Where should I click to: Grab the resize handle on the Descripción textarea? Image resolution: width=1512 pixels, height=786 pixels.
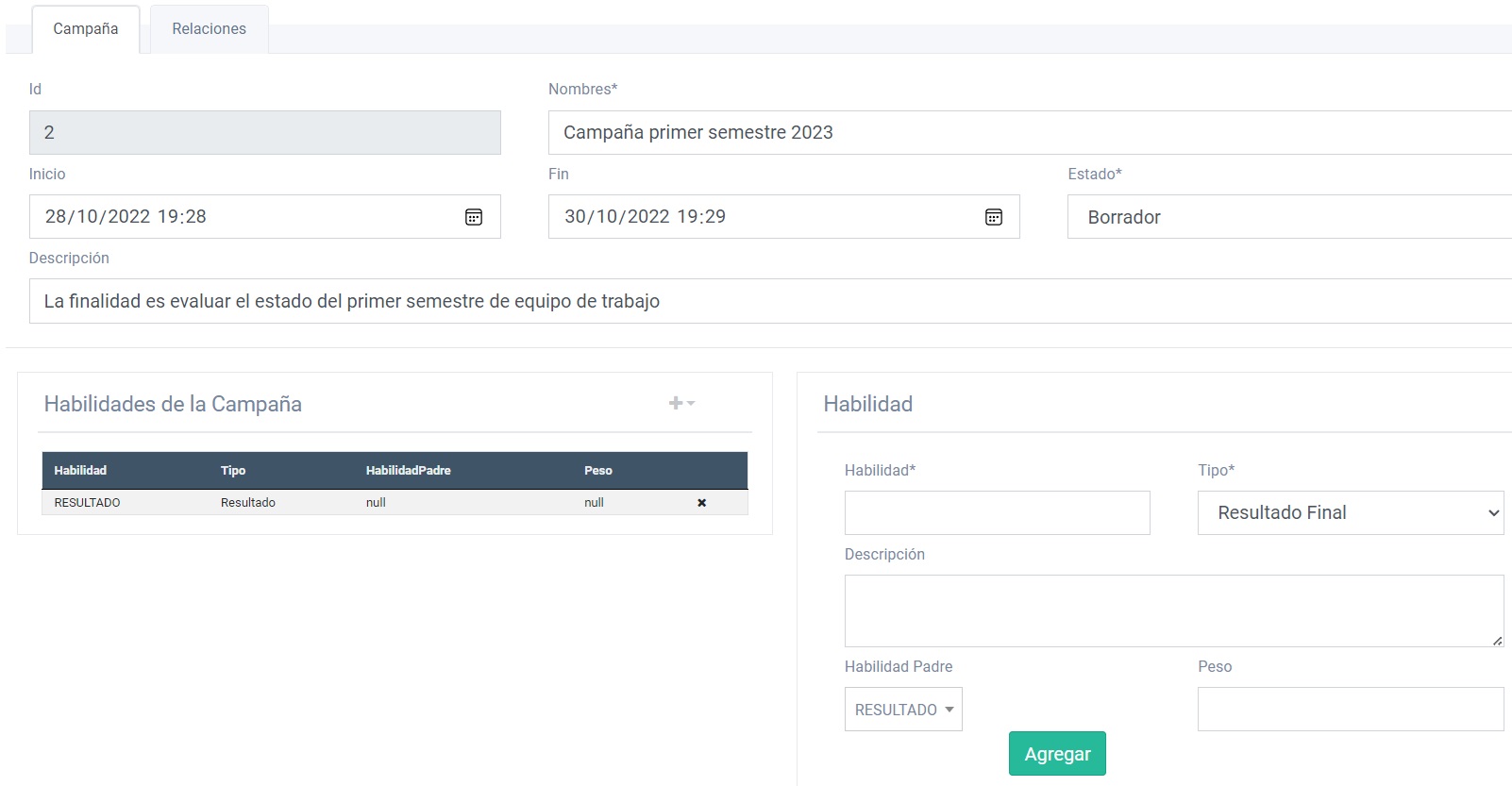[1497, 641]
